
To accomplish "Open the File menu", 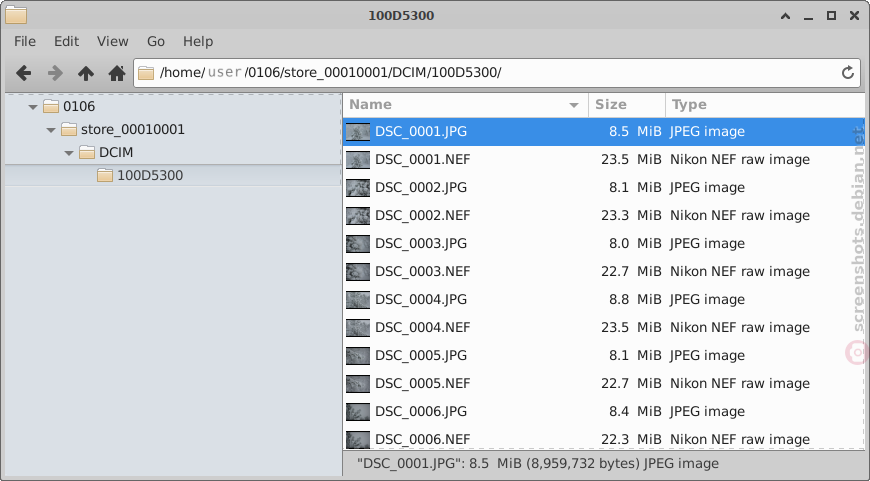I will pyautogui.click(x=25, y=42).
